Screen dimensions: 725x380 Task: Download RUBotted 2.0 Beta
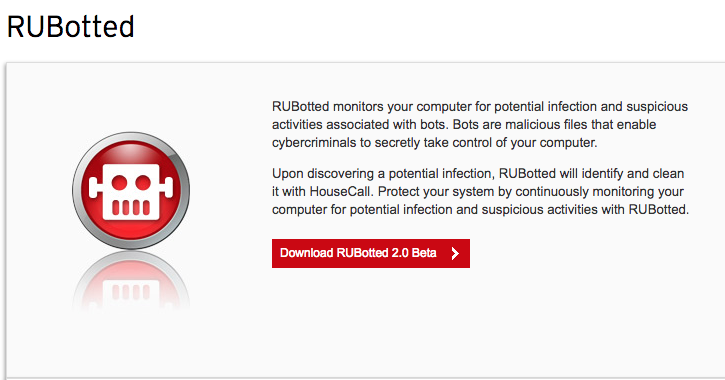(x=371, y=253)
